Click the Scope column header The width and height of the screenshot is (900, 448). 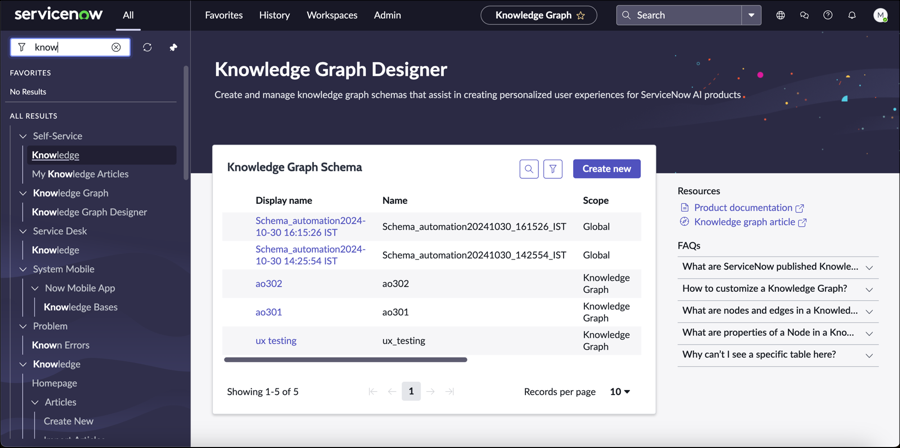point(596,201)
